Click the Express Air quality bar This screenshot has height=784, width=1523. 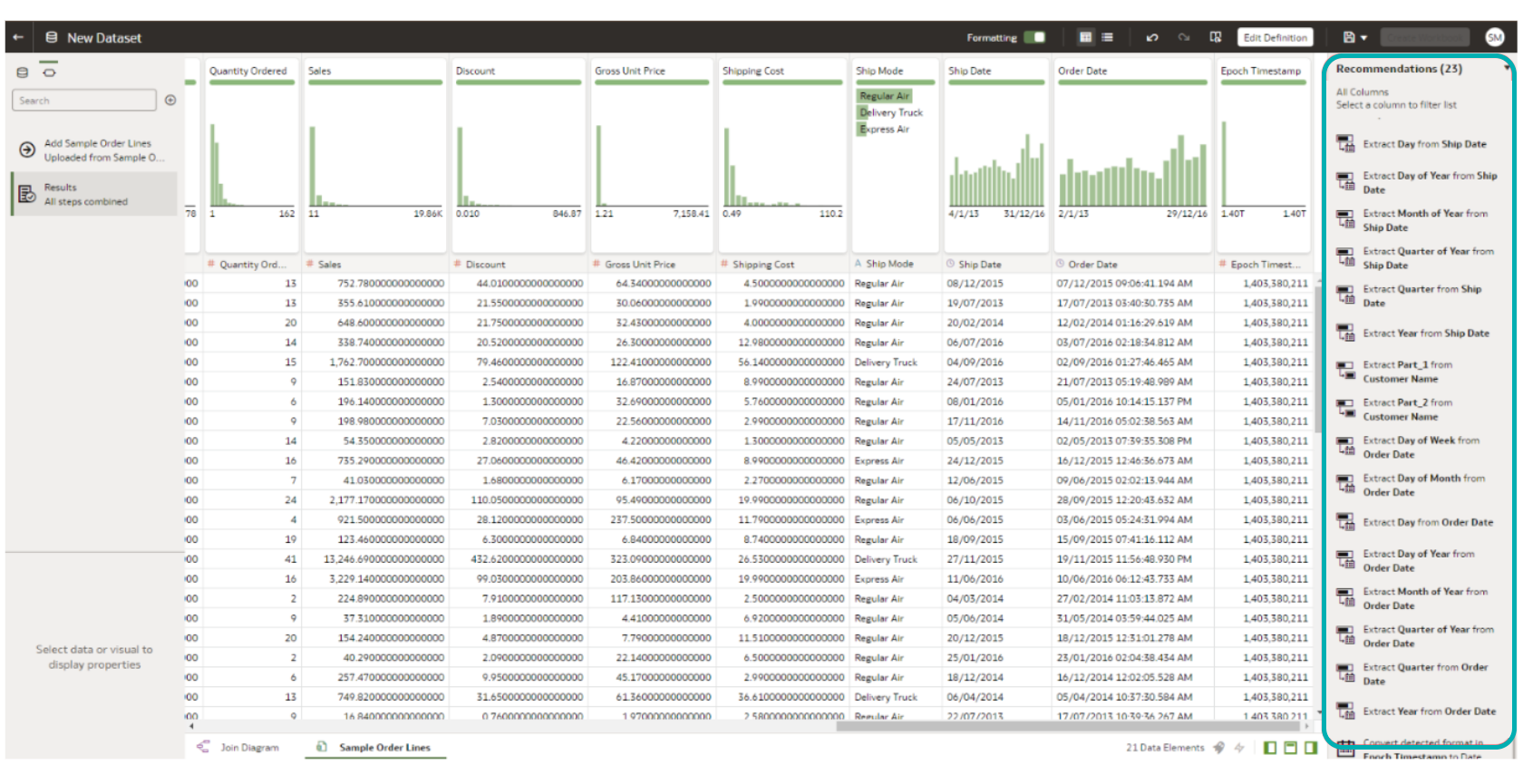pos(884,129)
